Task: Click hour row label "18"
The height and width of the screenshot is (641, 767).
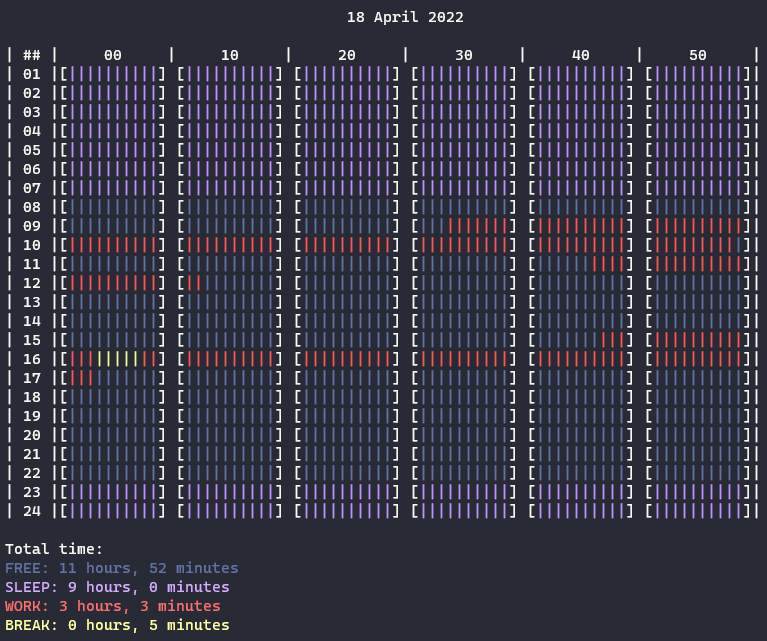Action: click(32, 397)
